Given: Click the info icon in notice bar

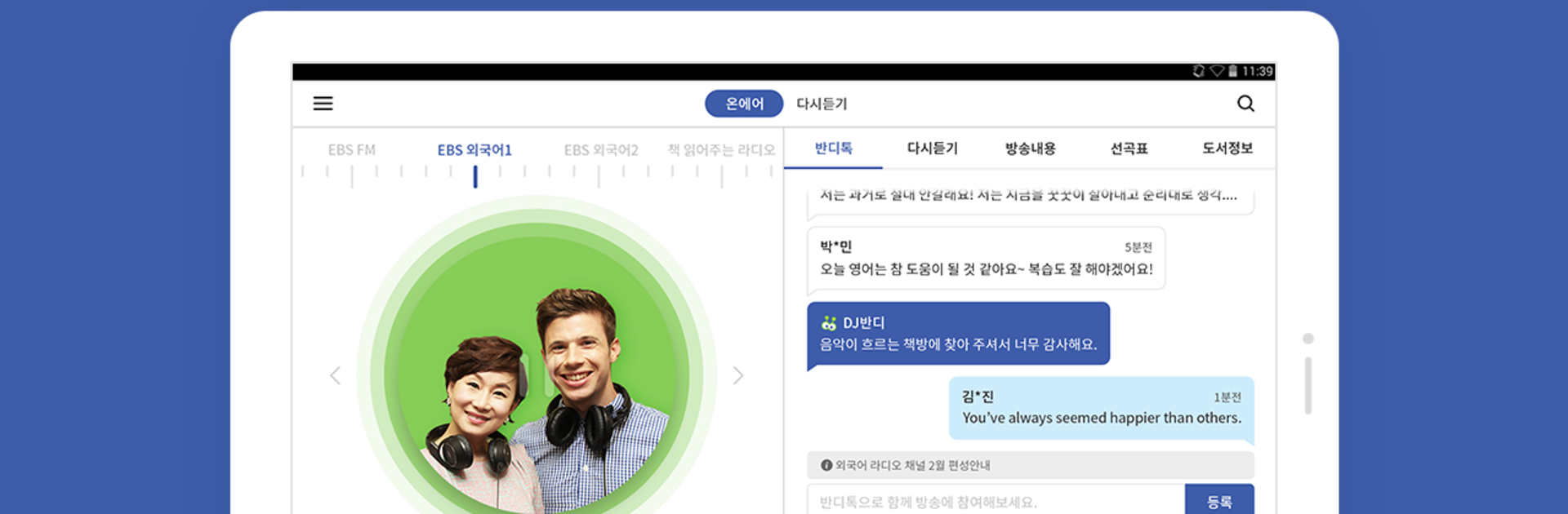Looking at the screenshot, I should 826,465.
